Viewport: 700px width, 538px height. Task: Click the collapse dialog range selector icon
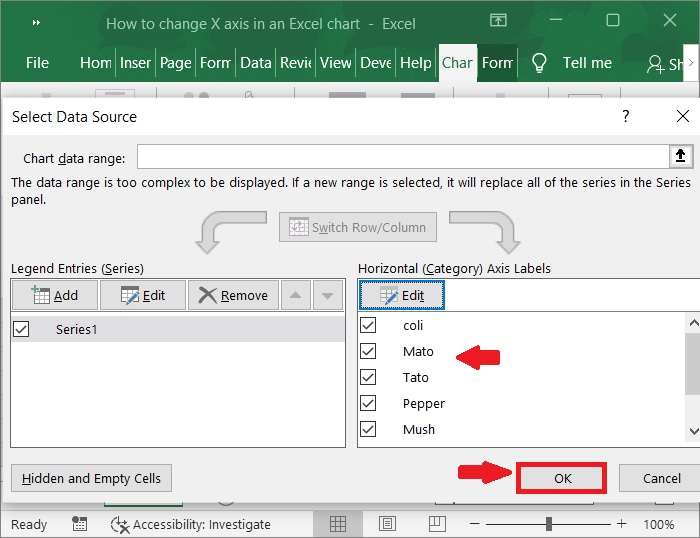[x=680, y=156]
